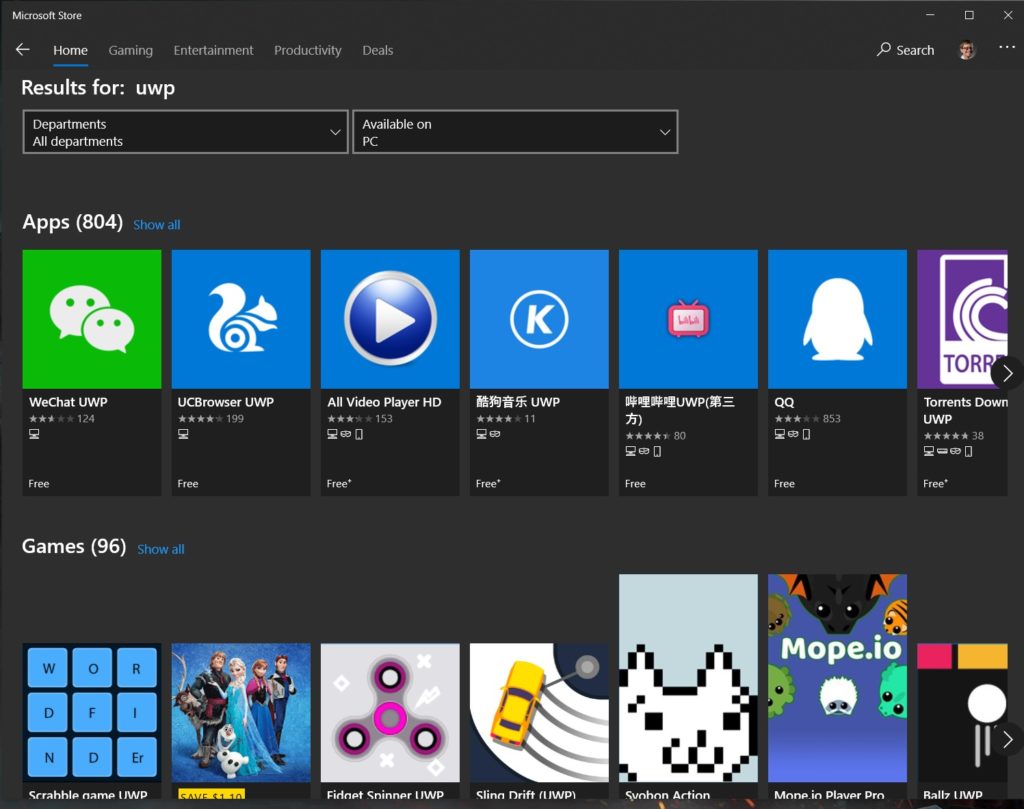Expand the Available on dropdown
The height and width of the screenshot is (809, 1024).
coord(515,132)
